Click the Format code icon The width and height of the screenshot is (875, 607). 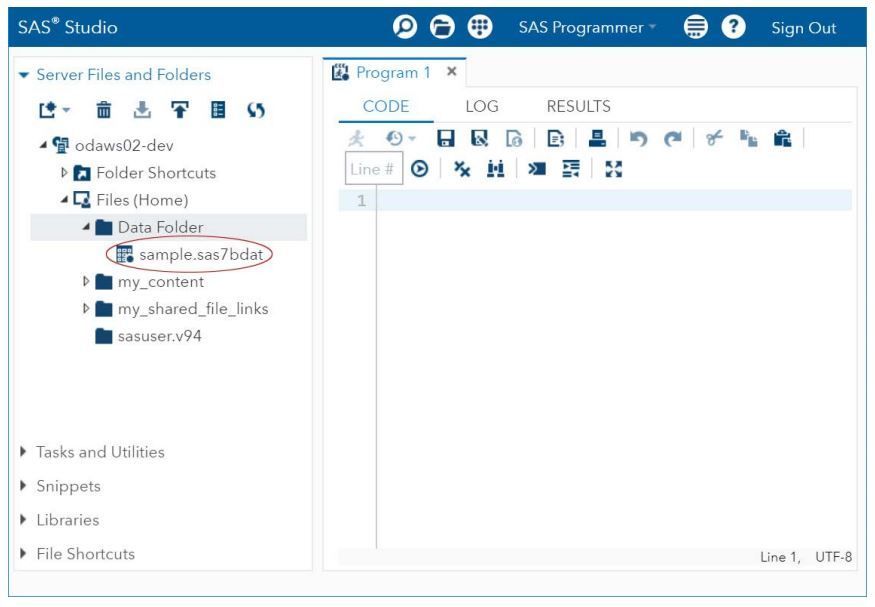(x=571, y=168)
